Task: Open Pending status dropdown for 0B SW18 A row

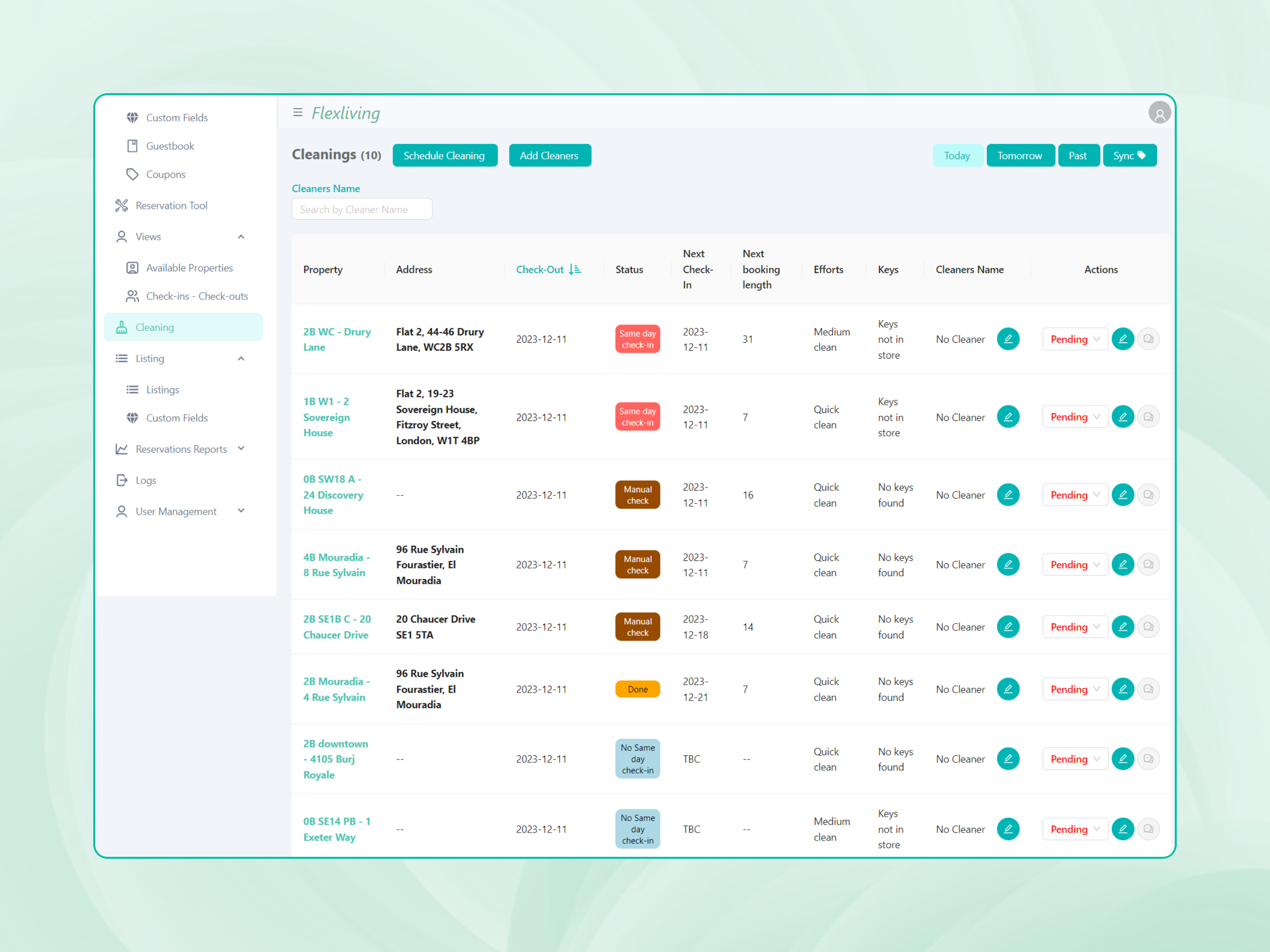Action: pyautogui.click(x=1074, y=495)
